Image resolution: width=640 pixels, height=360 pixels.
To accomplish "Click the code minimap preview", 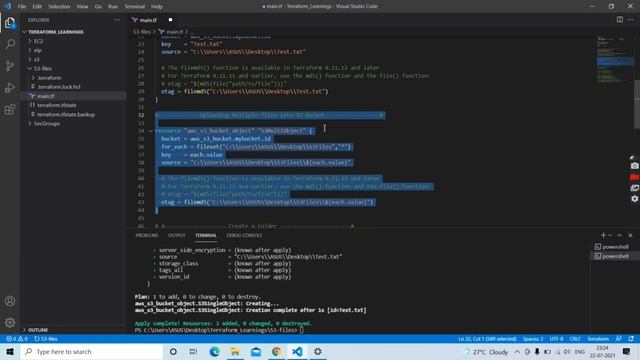I will [x=615, y=61].
